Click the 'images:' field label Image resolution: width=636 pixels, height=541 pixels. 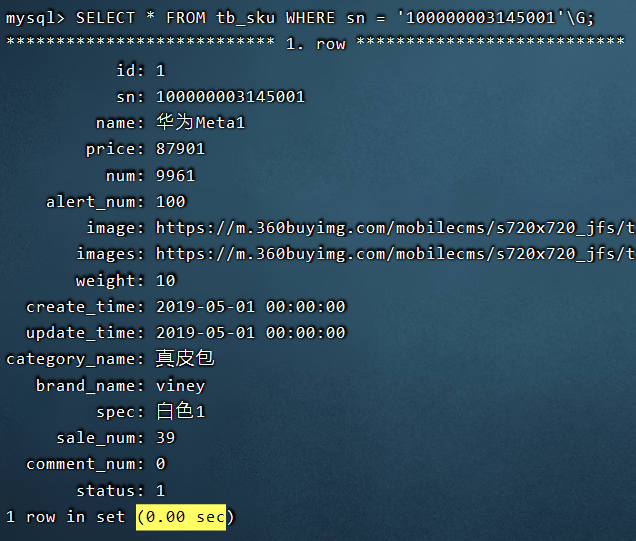click(110, 254)
